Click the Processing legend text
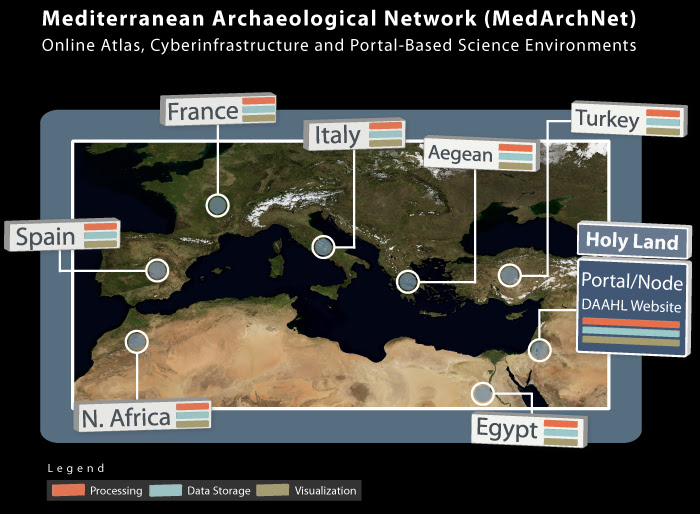 coord(116,491)
